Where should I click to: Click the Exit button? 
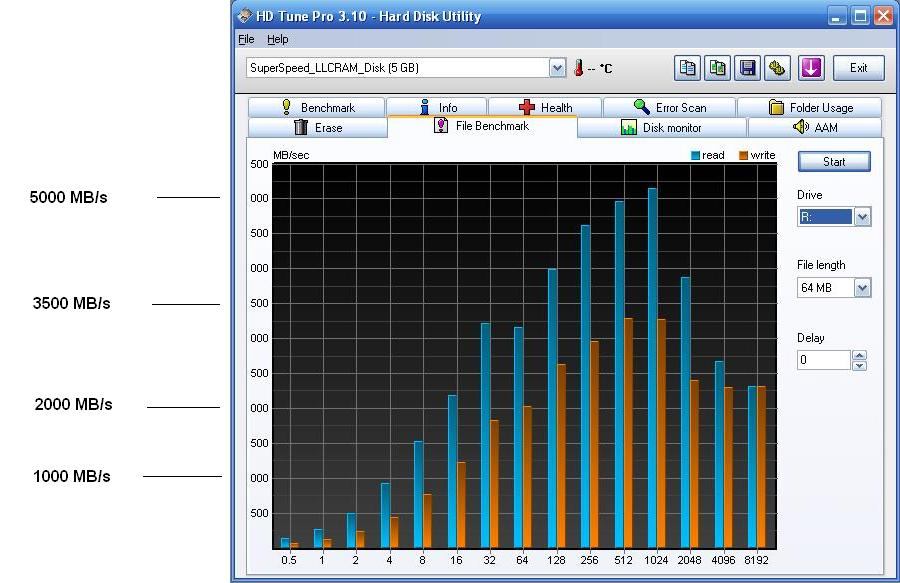(859, 68)
